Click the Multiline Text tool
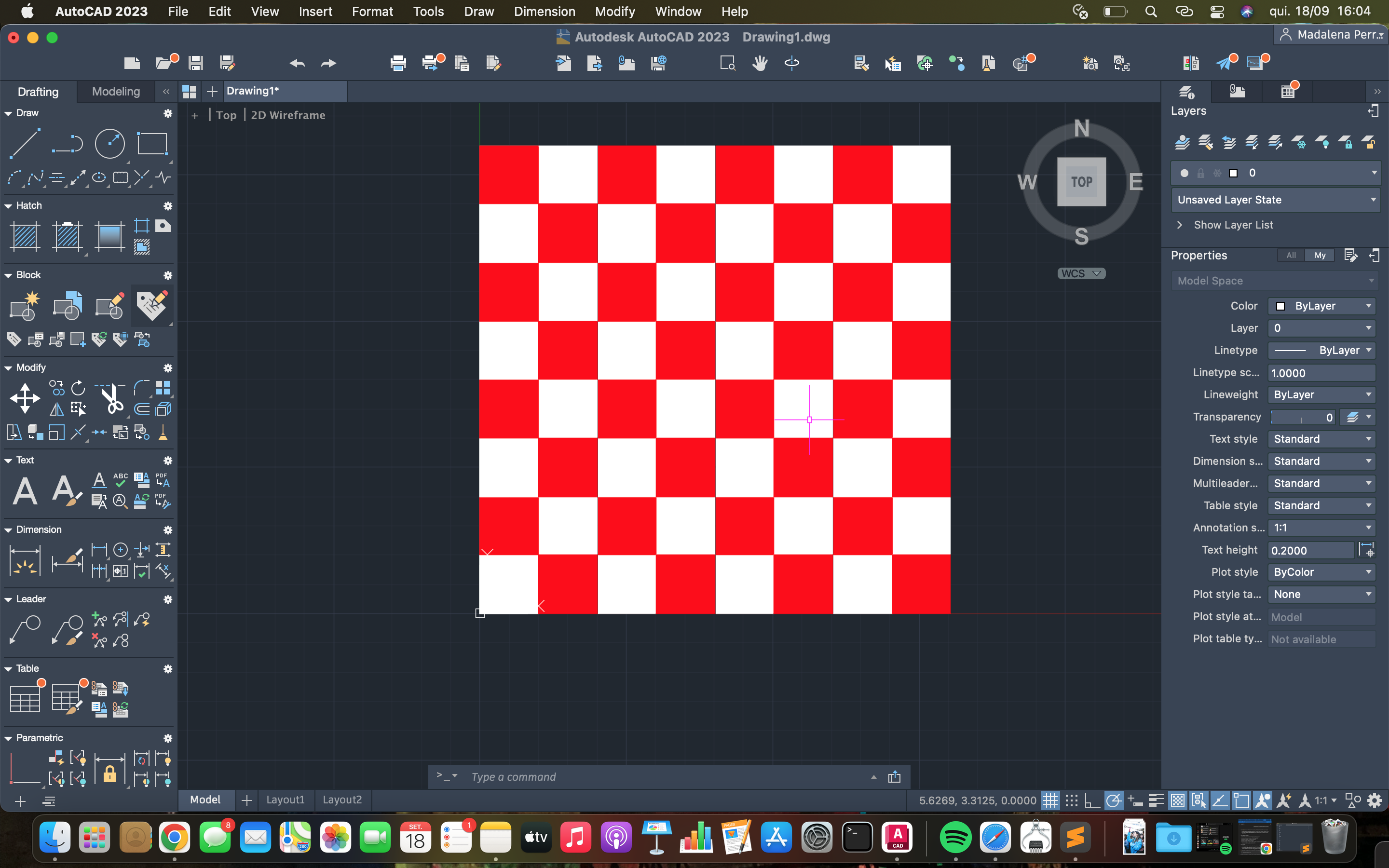This screenshot has width=1389, height=868. [x=25, y=491]
